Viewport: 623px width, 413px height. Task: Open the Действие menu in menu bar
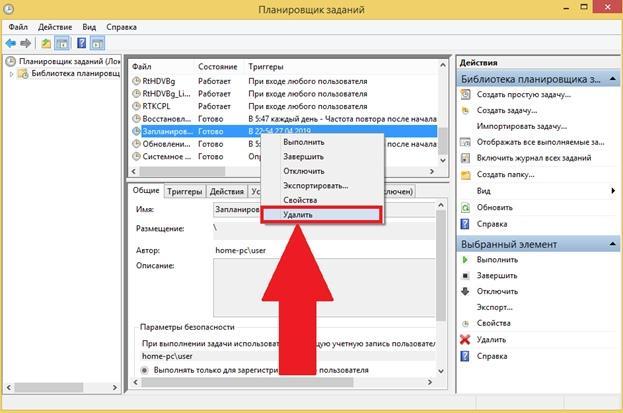(55, 27)
